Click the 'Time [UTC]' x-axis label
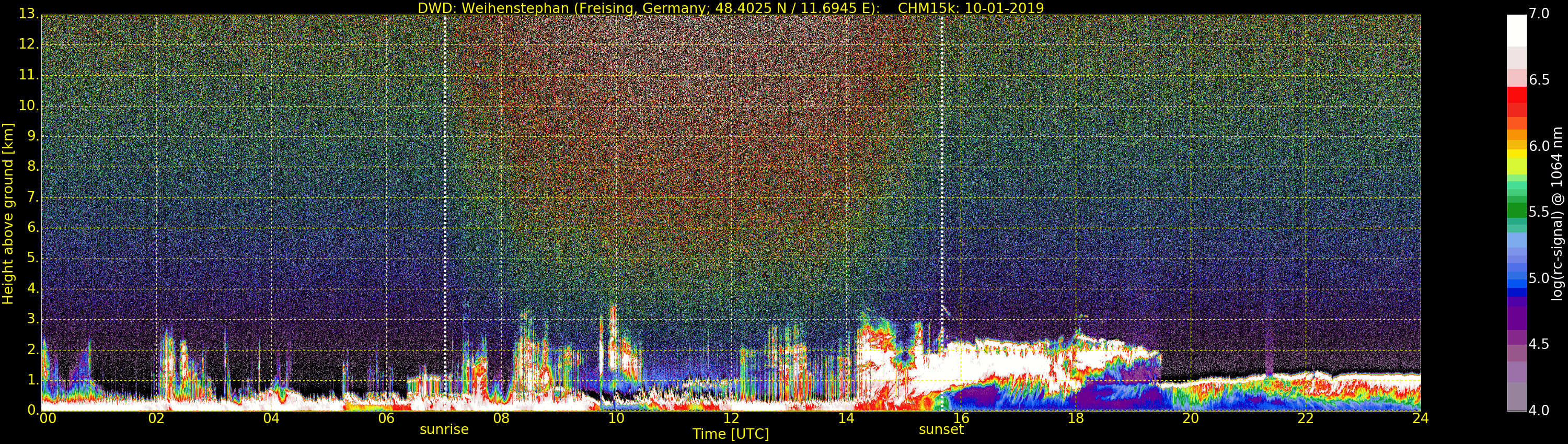Viewport: 1568px width, 444px height. coord(731,434)
